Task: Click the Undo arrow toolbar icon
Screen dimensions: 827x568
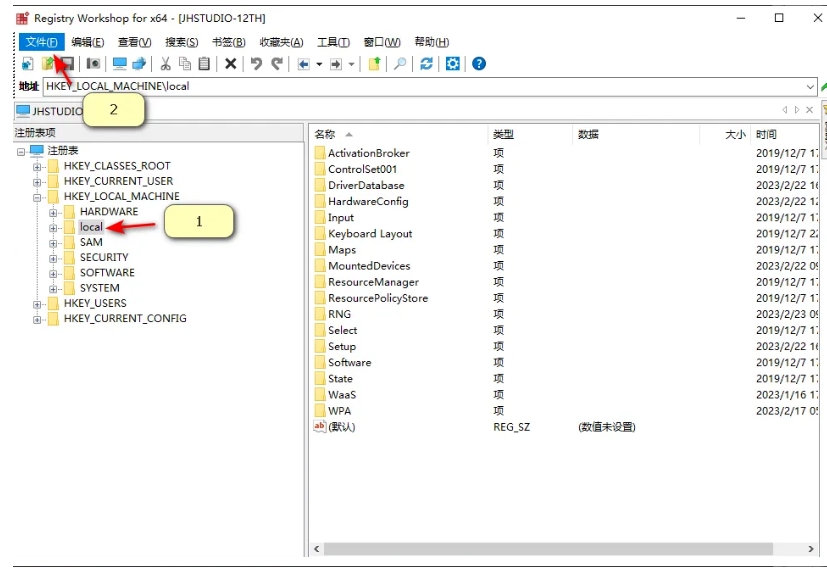Action: click(x=256, y=64)
